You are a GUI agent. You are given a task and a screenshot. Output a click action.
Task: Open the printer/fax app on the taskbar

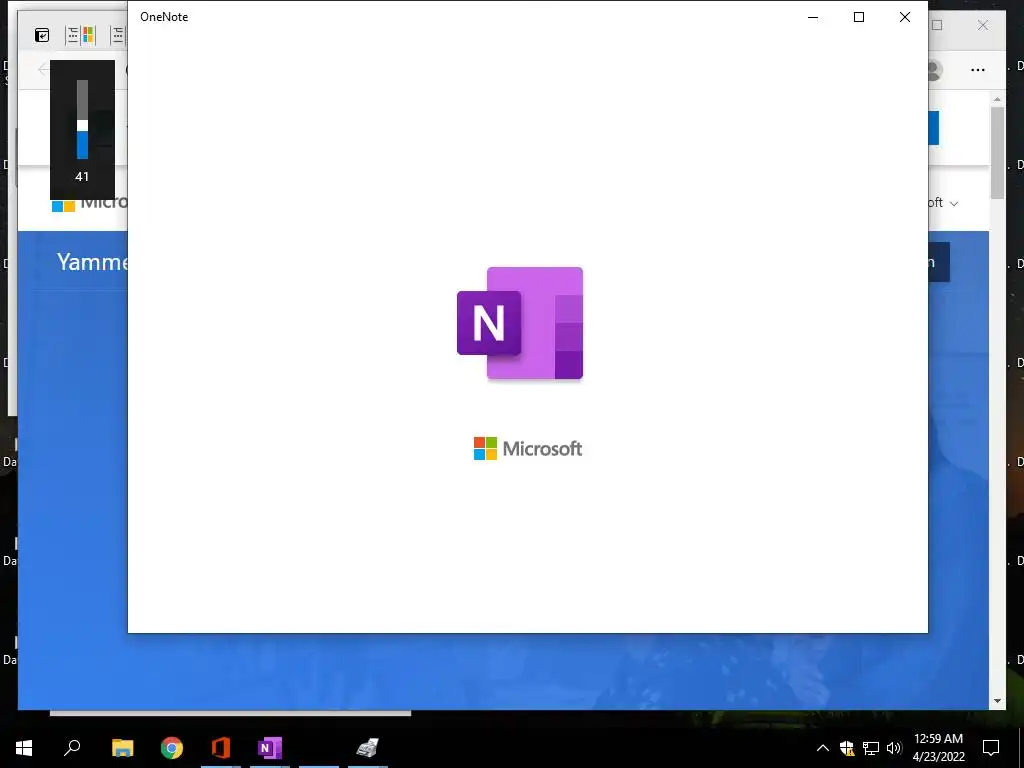368,747
